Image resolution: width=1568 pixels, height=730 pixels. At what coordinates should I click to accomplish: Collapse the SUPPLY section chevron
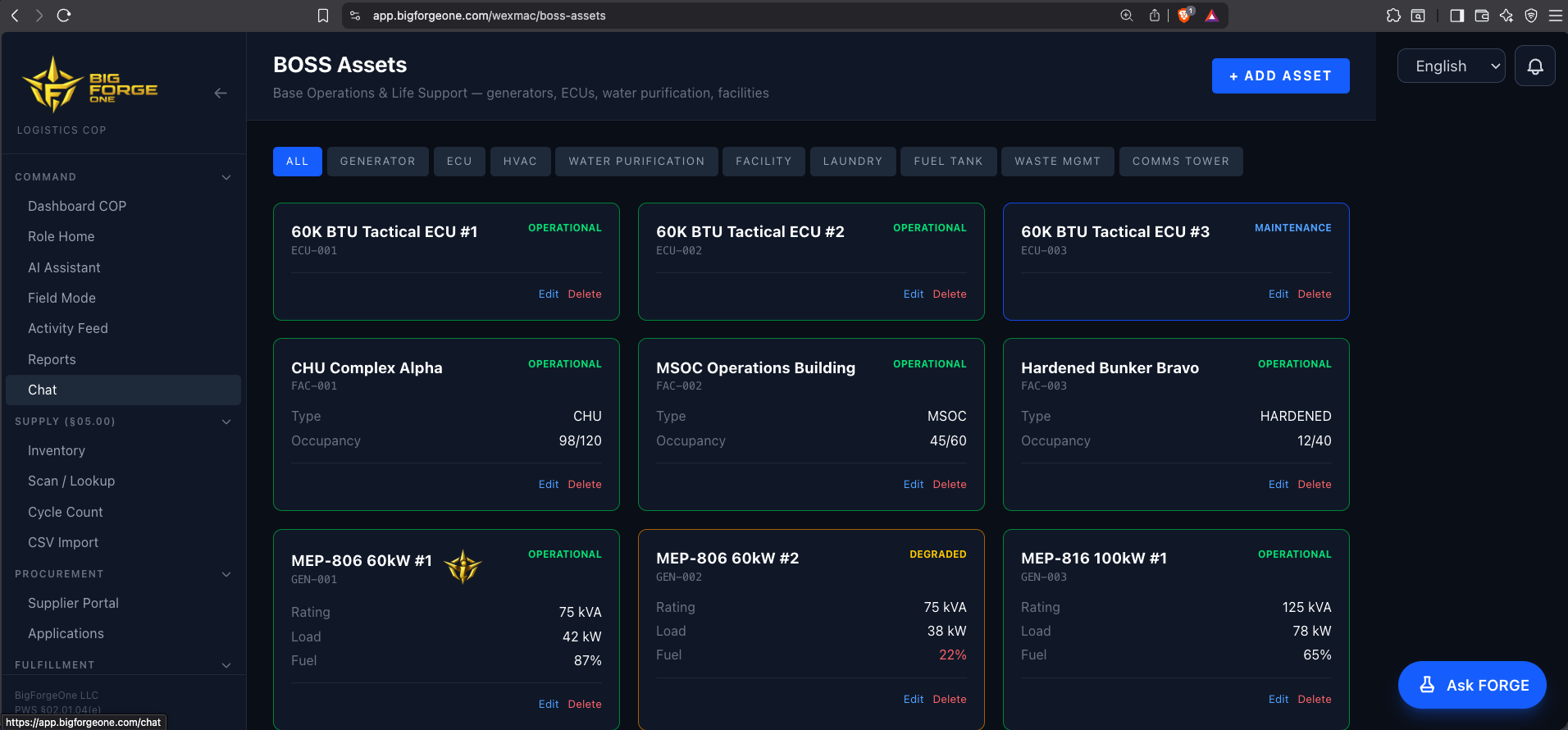226,422
